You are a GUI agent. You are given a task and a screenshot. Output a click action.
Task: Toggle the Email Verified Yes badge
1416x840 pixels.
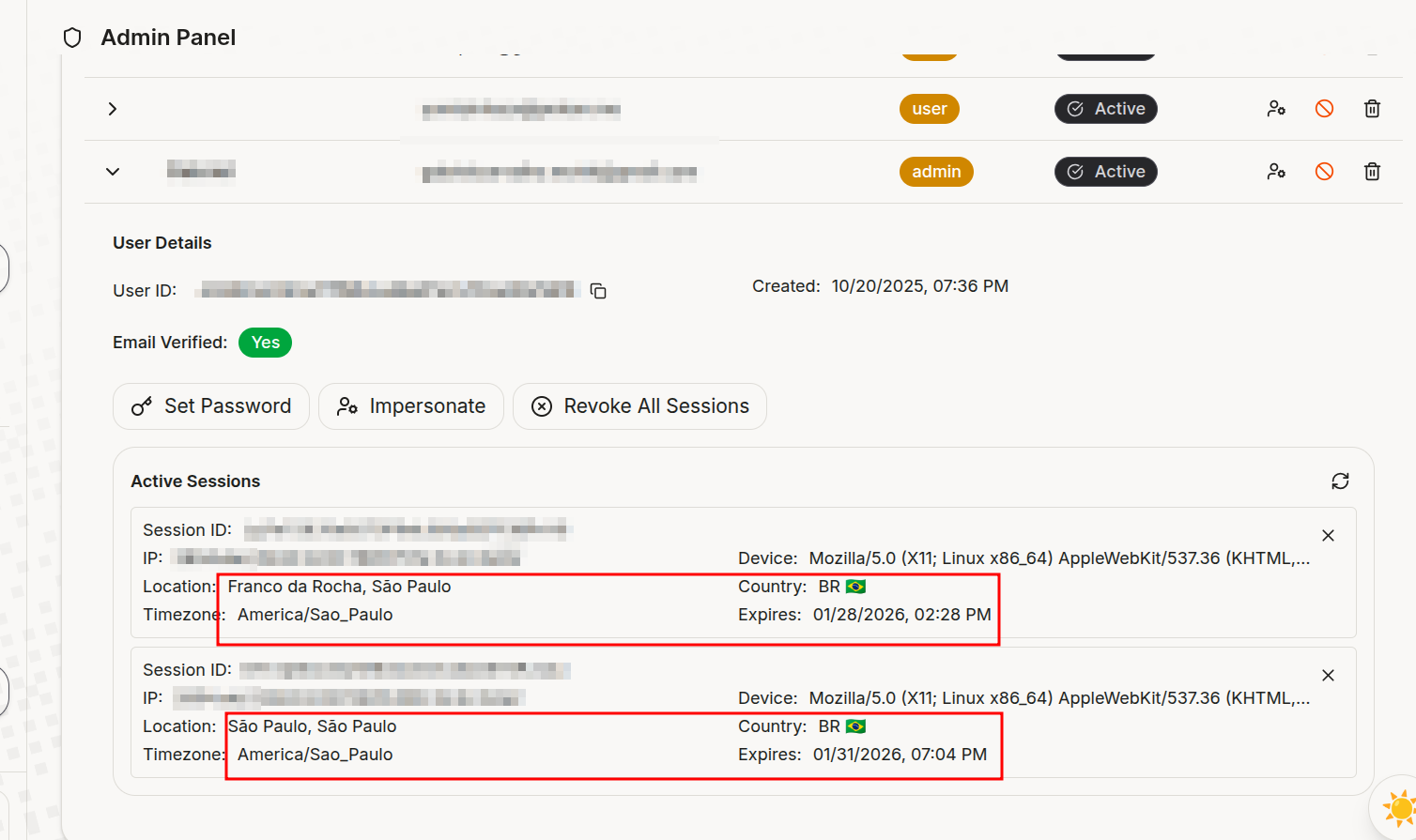(x=265, y=343)
